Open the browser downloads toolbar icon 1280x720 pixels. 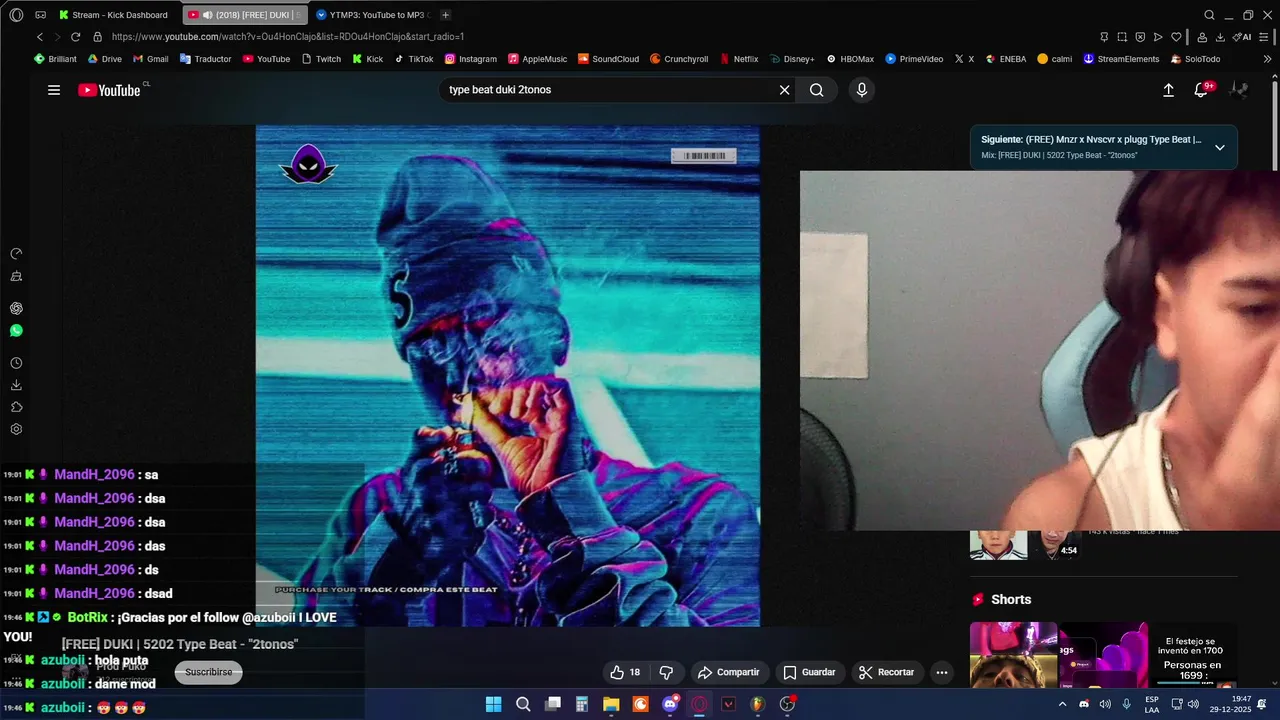point(1220,37)
